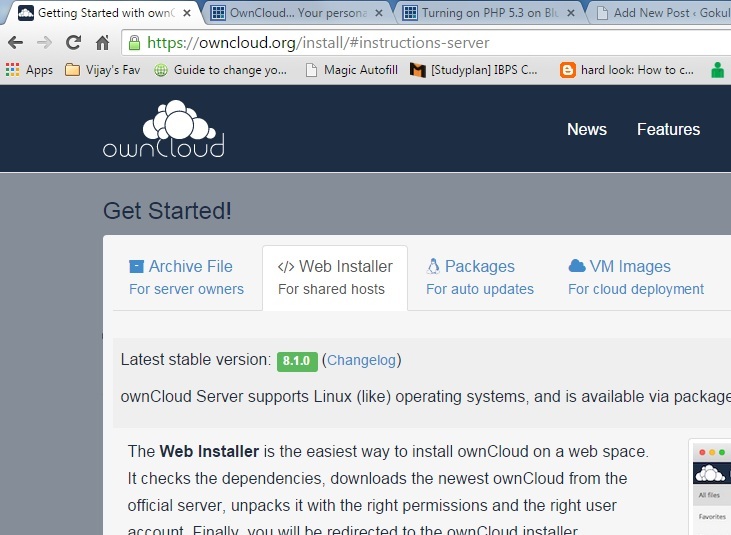The image size is (731, 535).
Task: Switch to OwnCloud... Your persona browser tab
Action: point(298,13)
